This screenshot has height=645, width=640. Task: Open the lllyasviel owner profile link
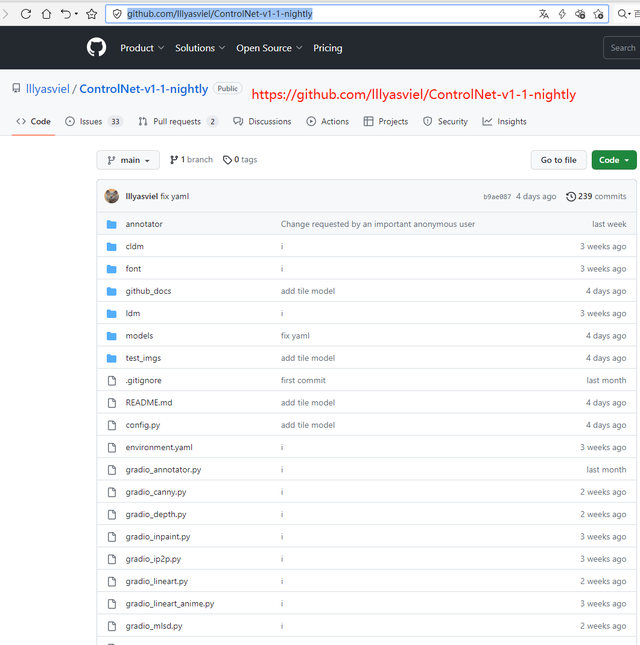48,89
